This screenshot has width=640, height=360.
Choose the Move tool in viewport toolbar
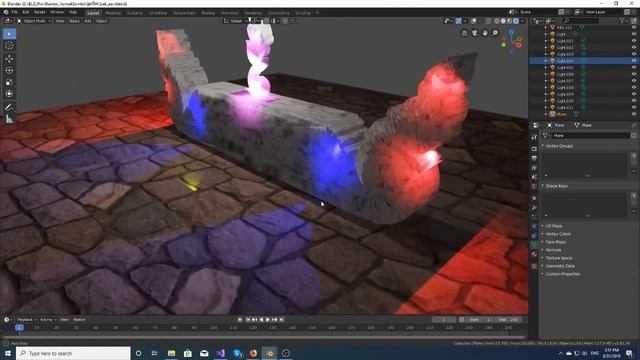(9, 59)
